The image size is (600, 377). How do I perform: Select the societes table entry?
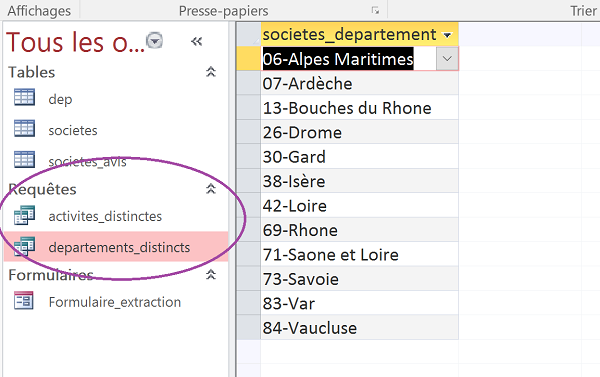point(73,131)
